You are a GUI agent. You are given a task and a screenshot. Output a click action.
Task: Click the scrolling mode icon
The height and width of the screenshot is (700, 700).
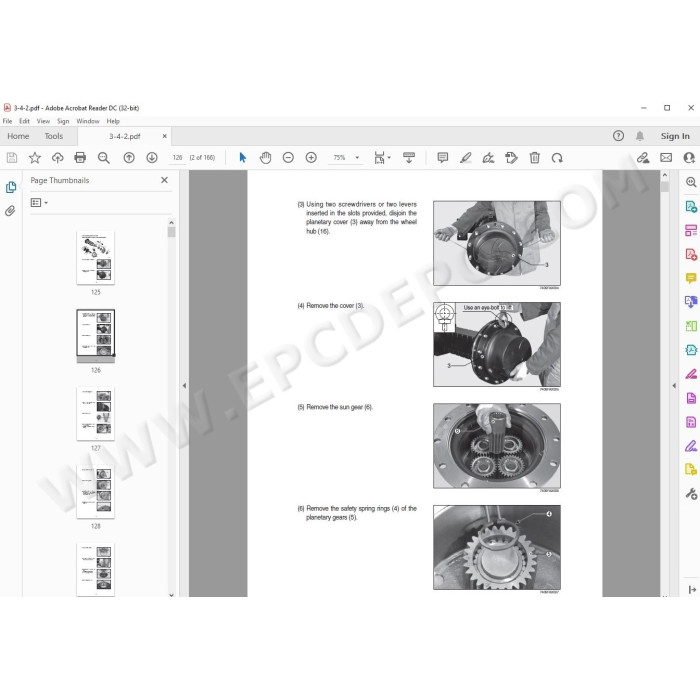coord(409,158)
